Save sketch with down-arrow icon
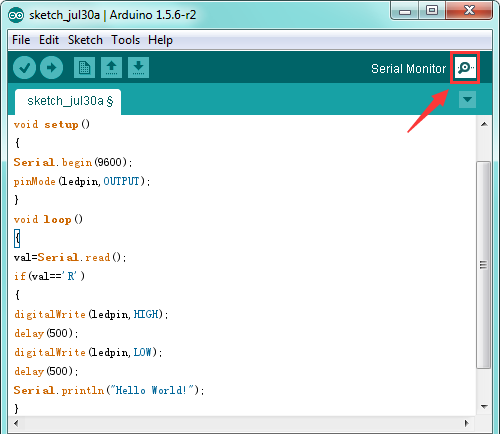The width and height of the screenshot is (500, 434). click(138, 68)
